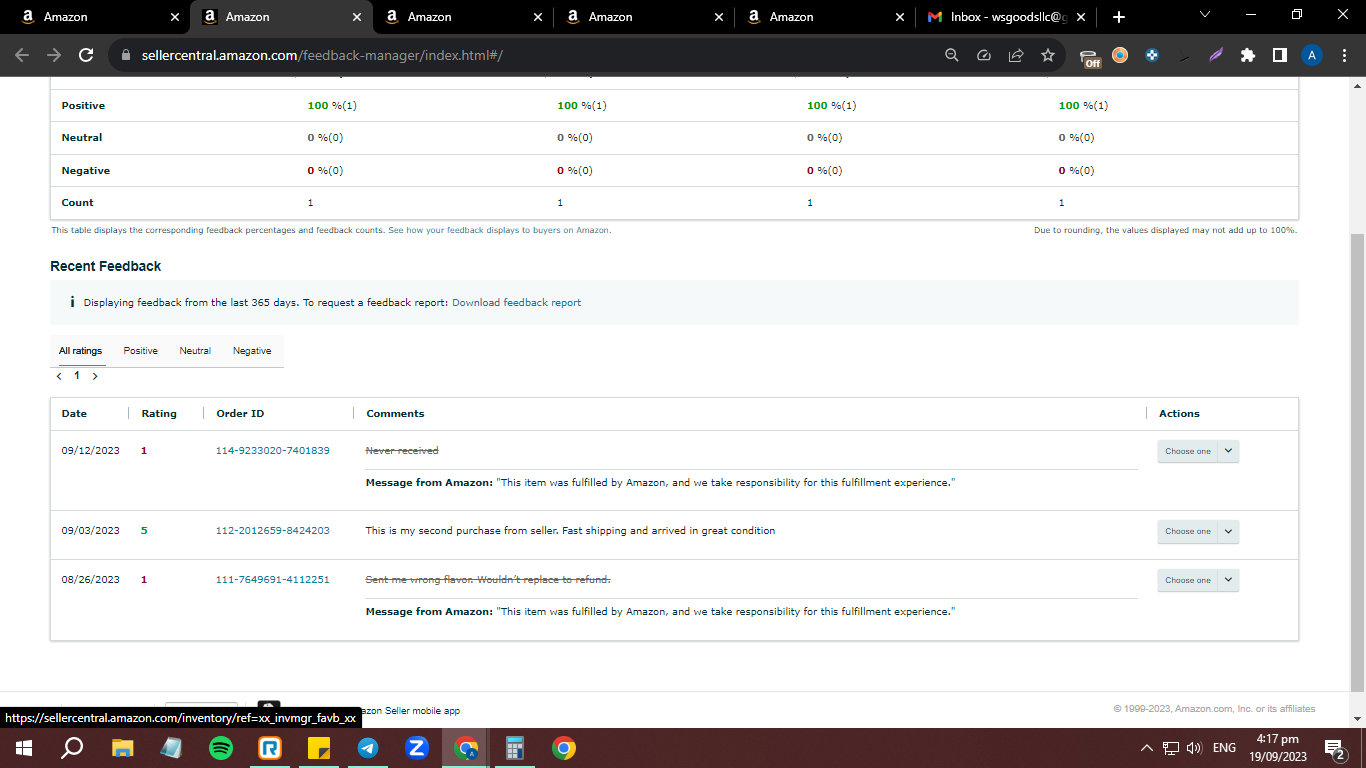Open Zalo from the taskbar

pos(417,748)
